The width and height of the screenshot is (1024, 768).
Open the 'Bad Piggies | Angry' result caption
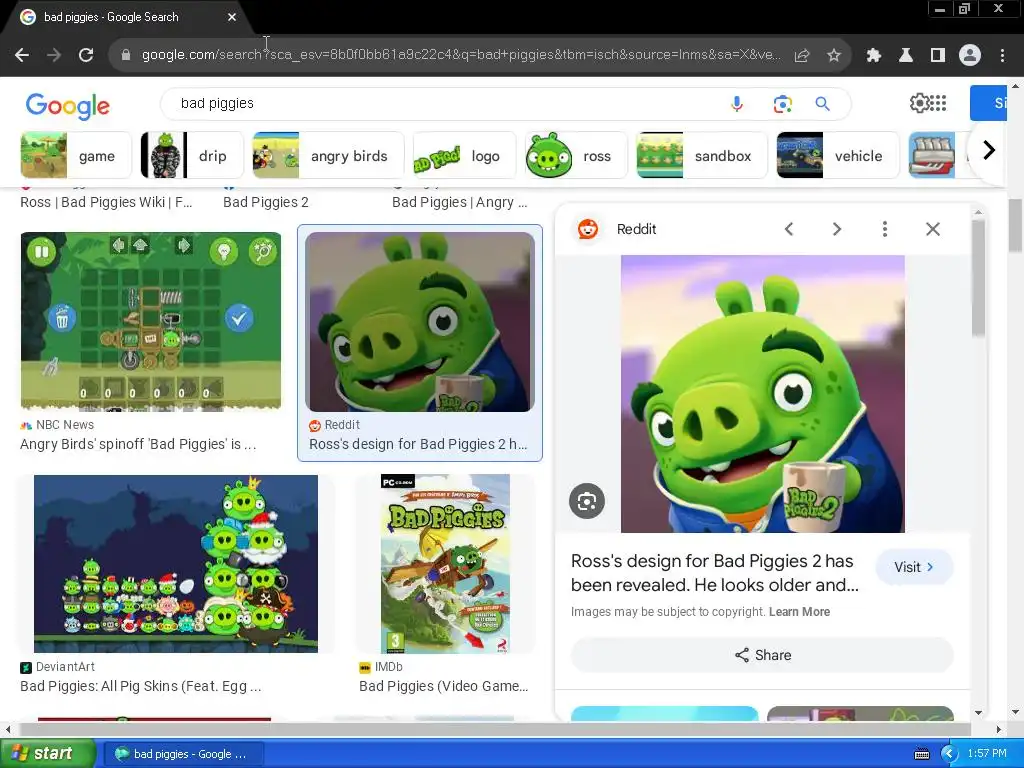point(459,202)
